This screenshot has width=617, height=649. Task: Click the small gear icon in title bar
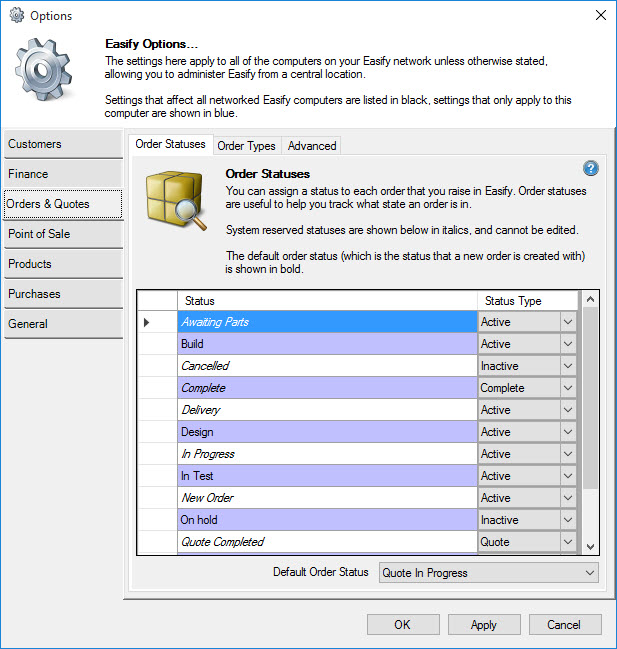point(16,16)
